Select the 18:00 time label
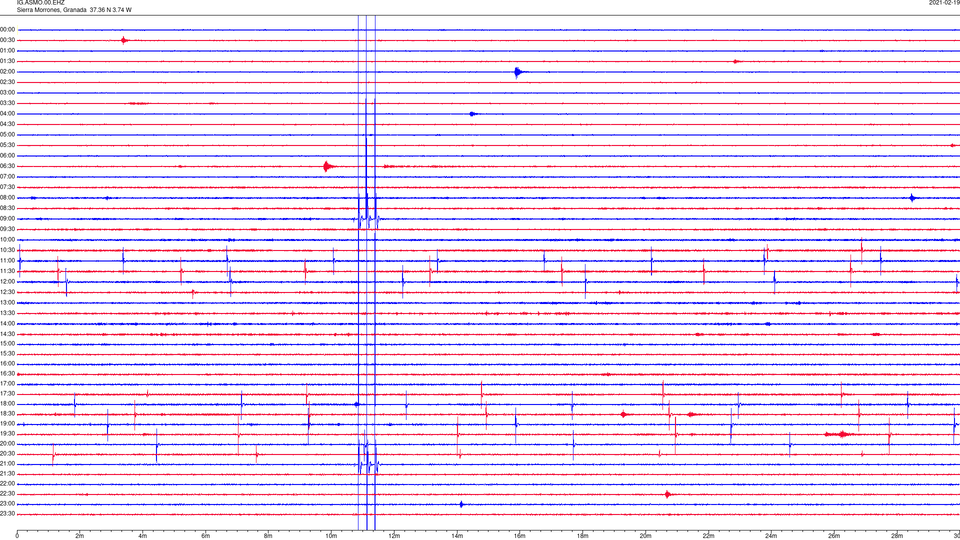The width and height of the screenshot is (960, 540). [7, 404]
